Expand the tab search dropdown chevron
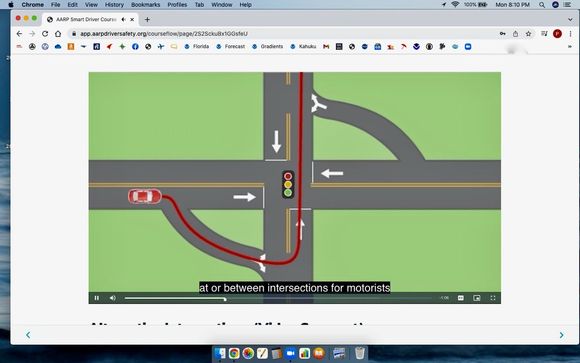 (x=570, y=20)
